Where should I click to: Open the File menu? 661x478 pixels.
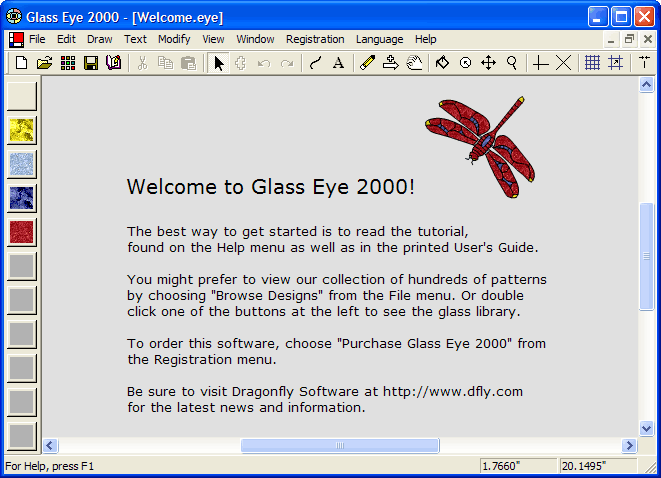[37, 39]
